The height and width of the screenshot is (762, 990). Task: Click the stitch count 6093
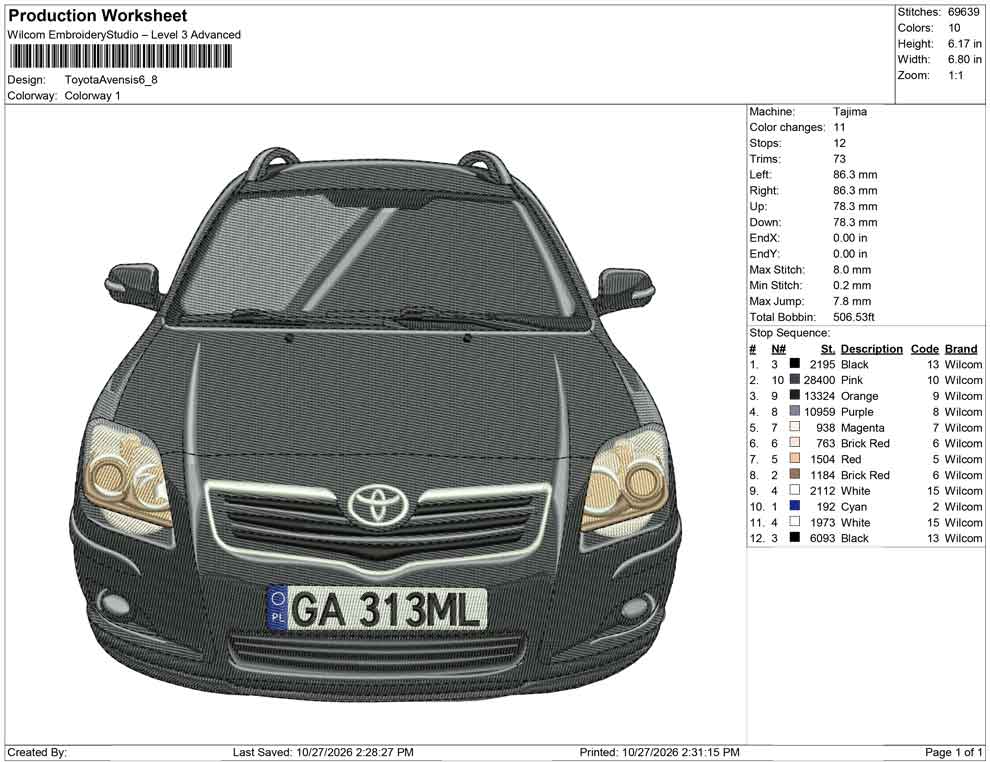pyautogui.click(x=822, y=538)
